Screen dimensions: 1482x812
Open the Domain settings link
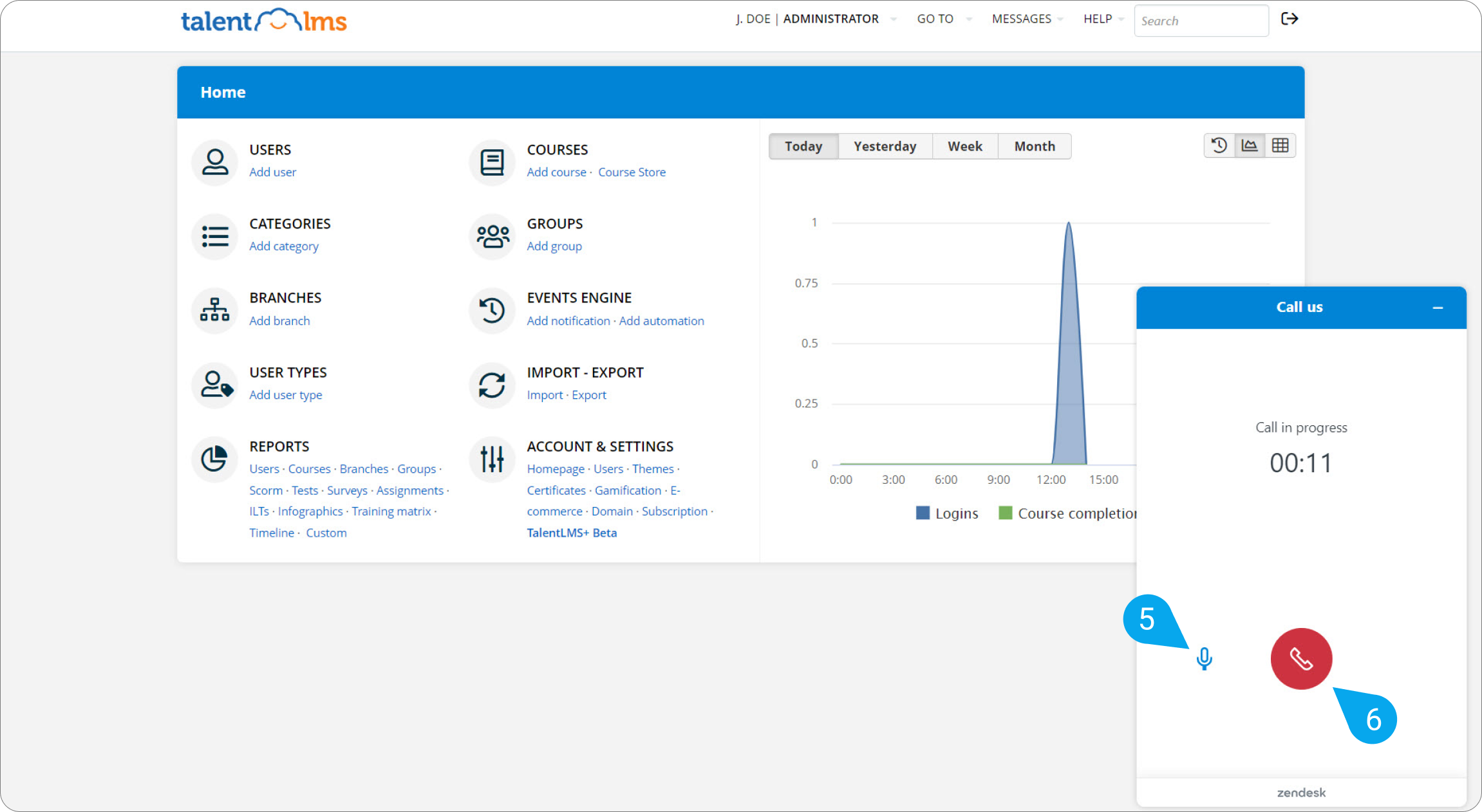(x=612, y=511)
